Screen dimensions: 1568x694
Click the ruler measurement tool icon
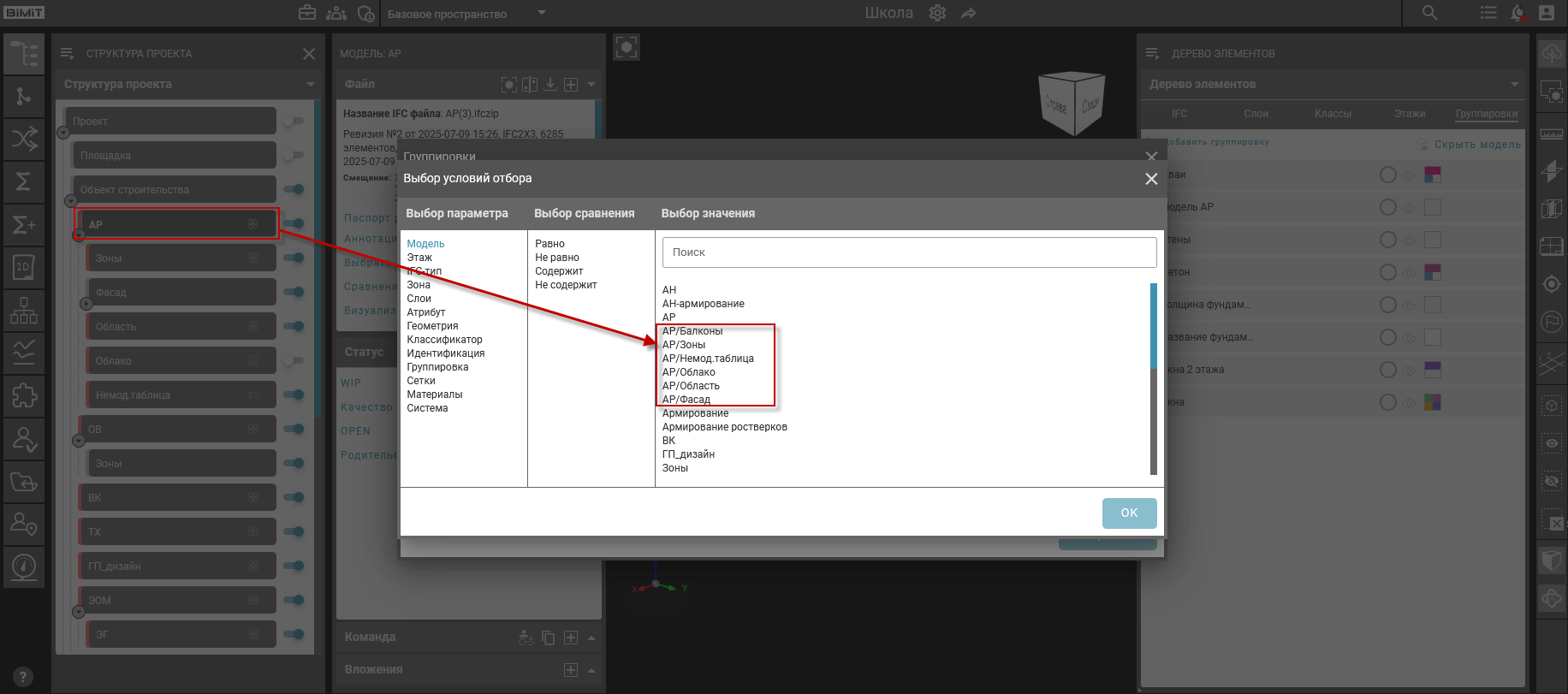coord(1551,133)
